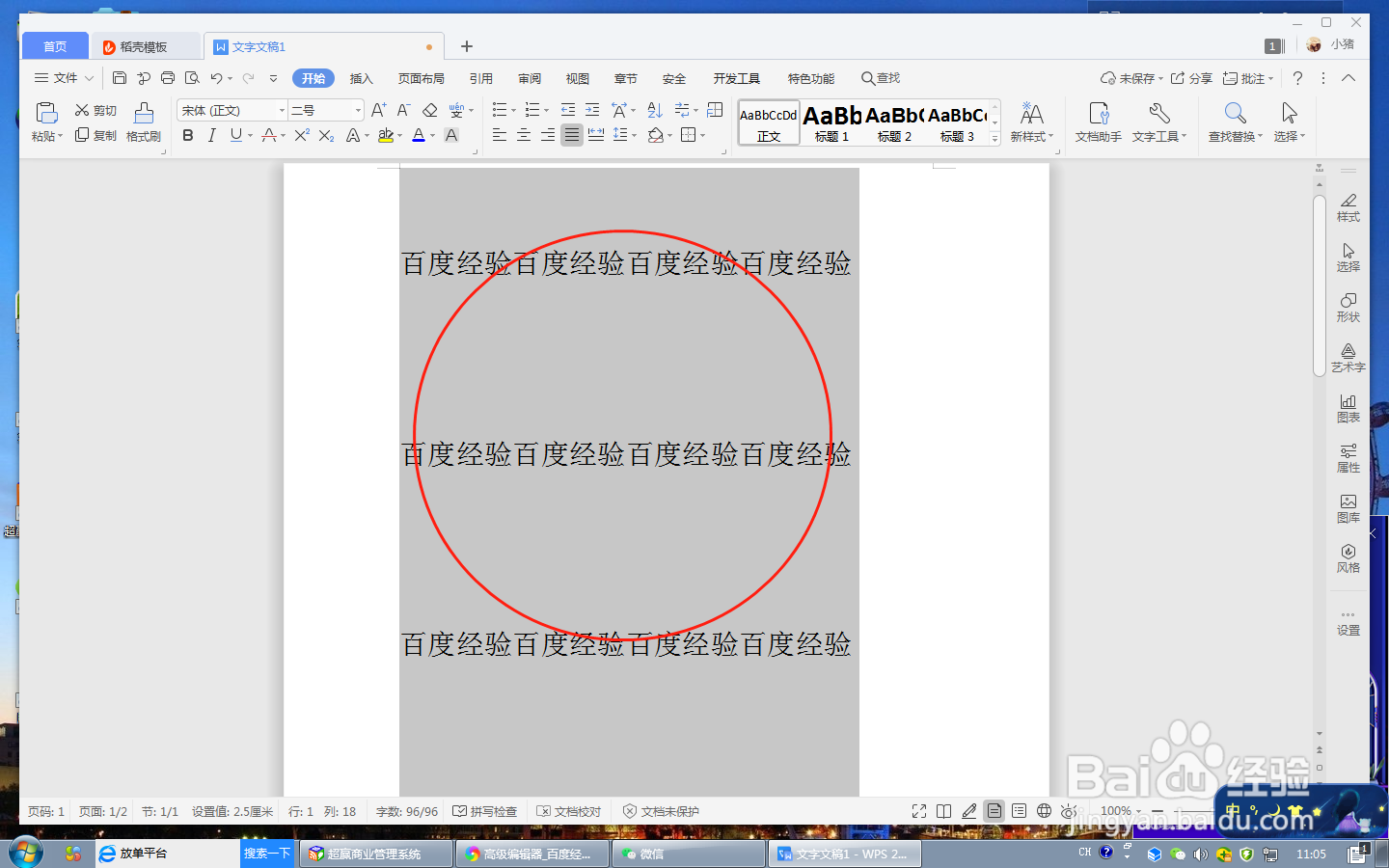1389x868 pixels.
Task: Apply the 标题 1 heading style
Action: [831, 122]
